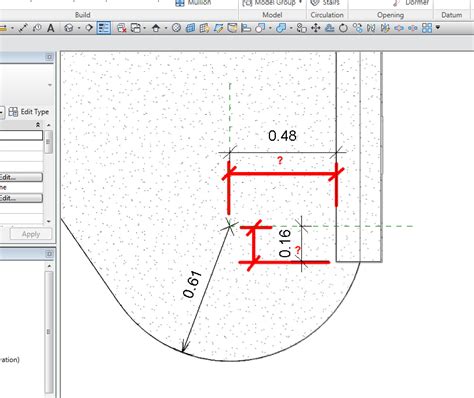This screenshot has height=398, width=474.
Task: Select the Move tool
Action: (315, 28)
